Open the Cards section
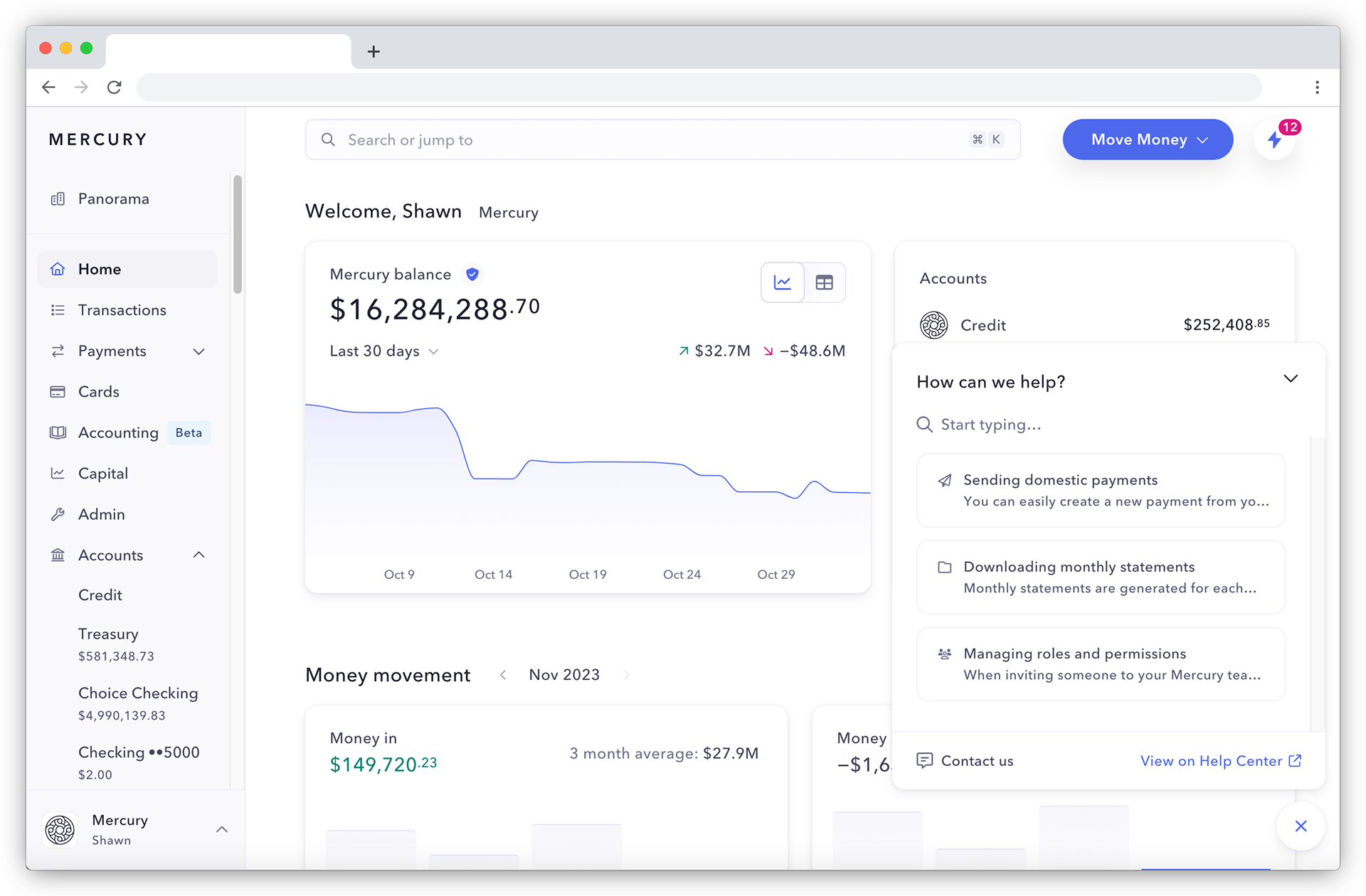This screenshot has width=1366, height=896. click(98, 392)
